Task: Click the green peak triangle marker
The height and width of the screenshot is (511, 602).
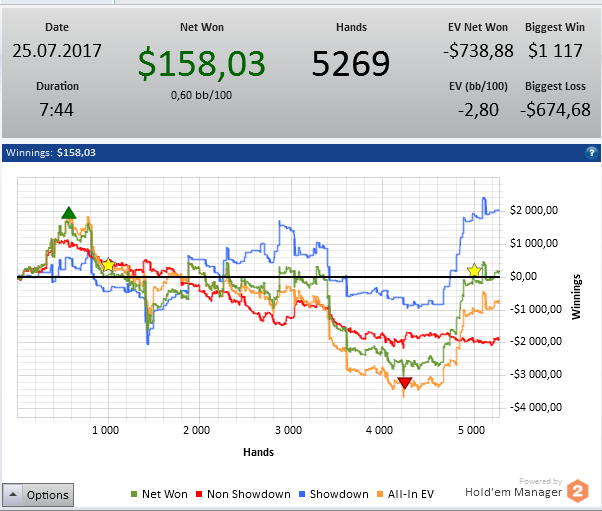Action: click(x=69, y=213)
